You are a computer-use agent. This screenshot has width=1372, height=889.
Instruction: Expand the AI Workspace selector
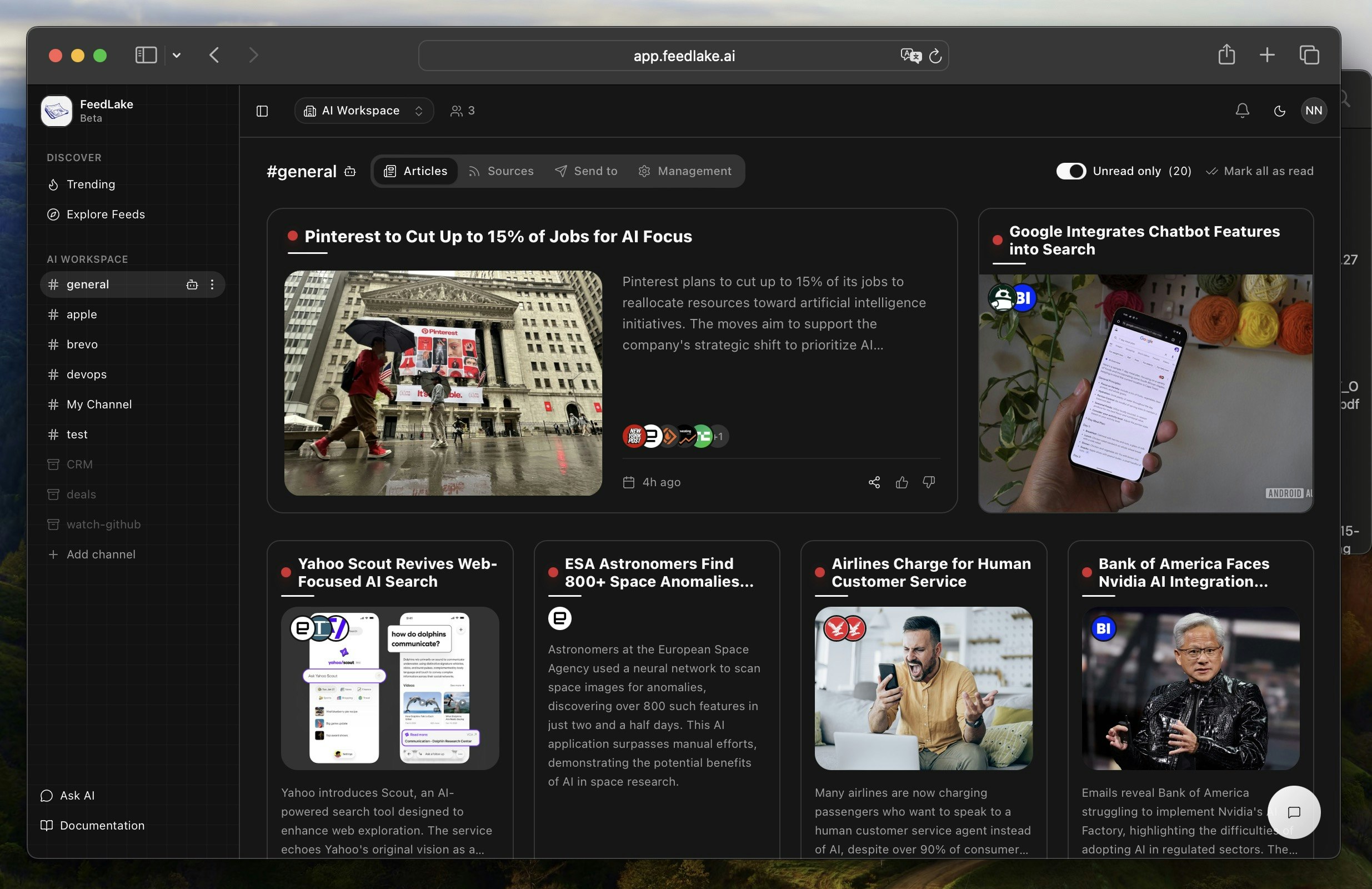(x=364, y=111)
